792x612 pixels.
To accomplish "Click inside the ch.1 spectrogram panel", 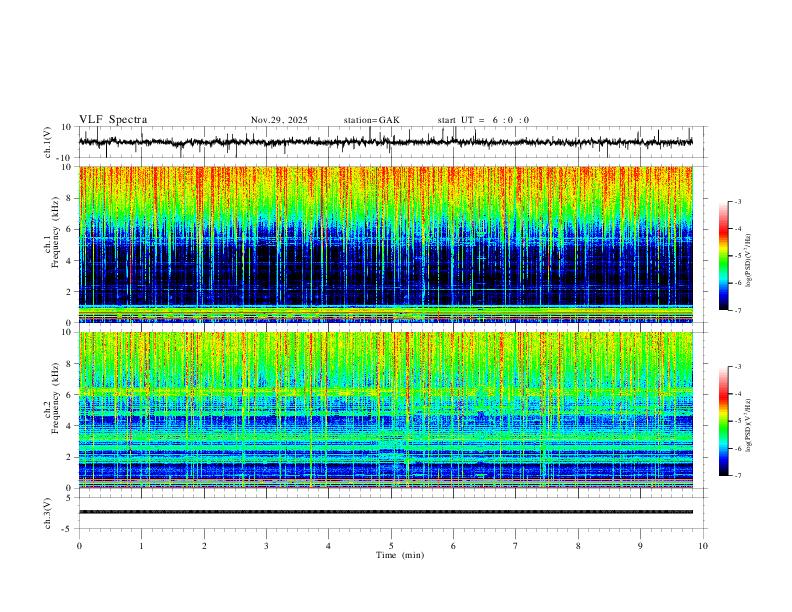I will coord(386,244).
